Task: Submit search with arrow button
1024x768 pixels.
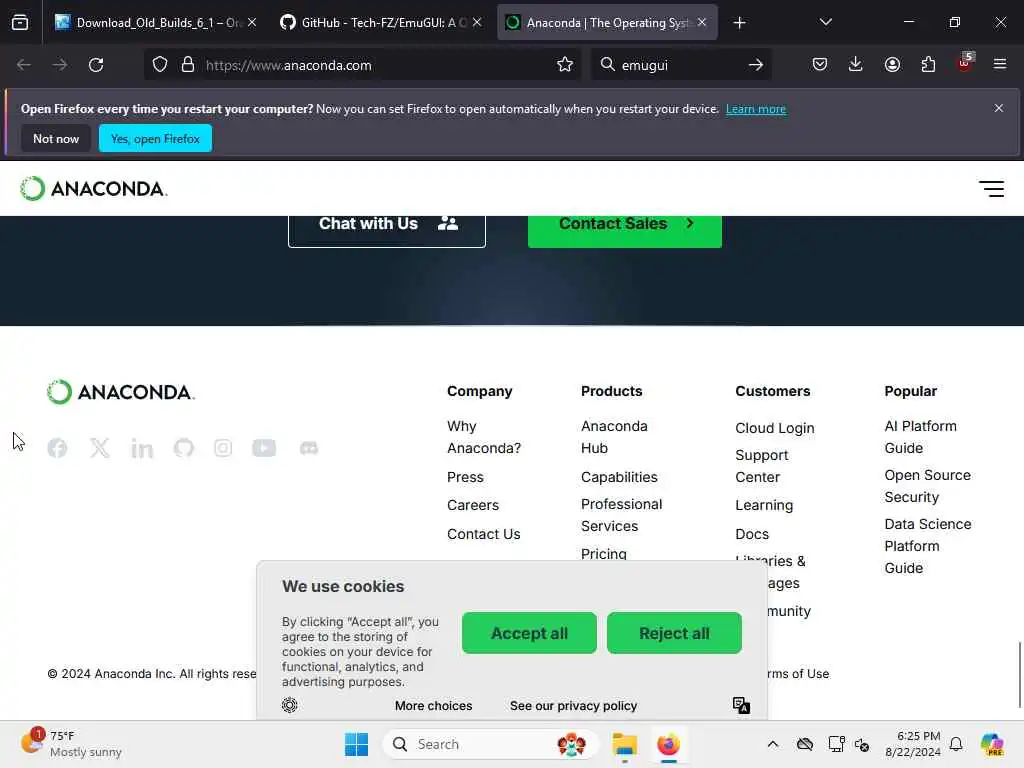Action: pyautogui.click(x=756, y=65)
